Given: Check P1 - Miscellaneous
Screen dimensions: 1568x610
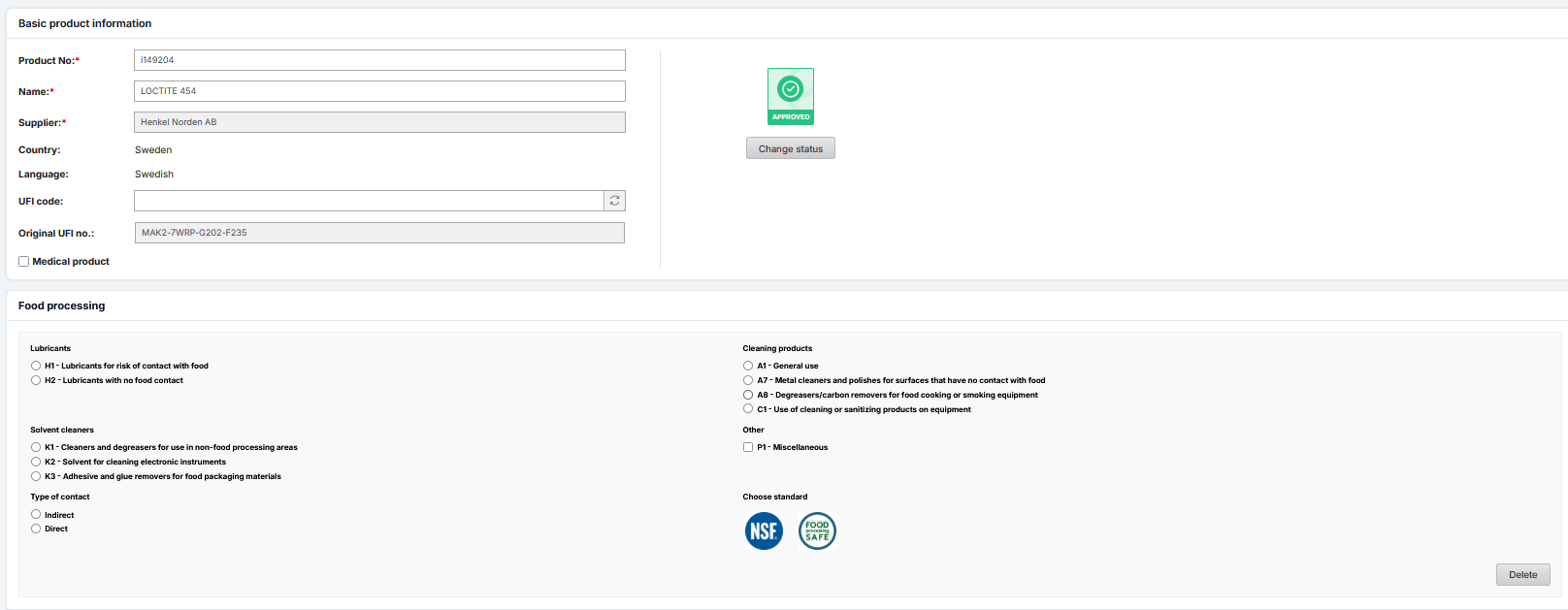Looking at the screenshot, I should pos(748,447).
